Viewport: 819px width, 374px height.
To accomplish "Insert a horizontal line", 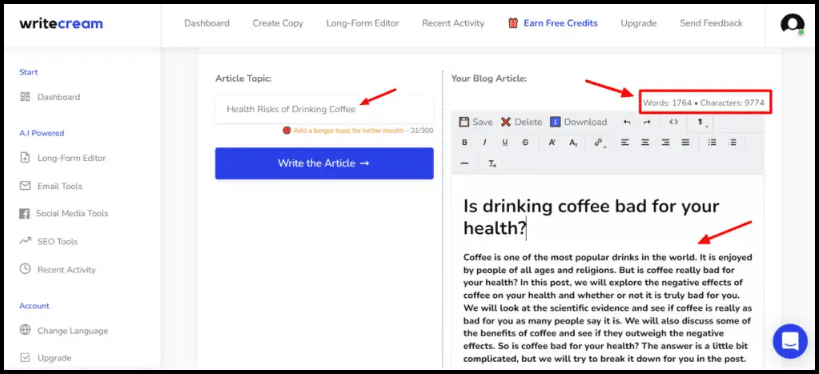I will point(465,163).
